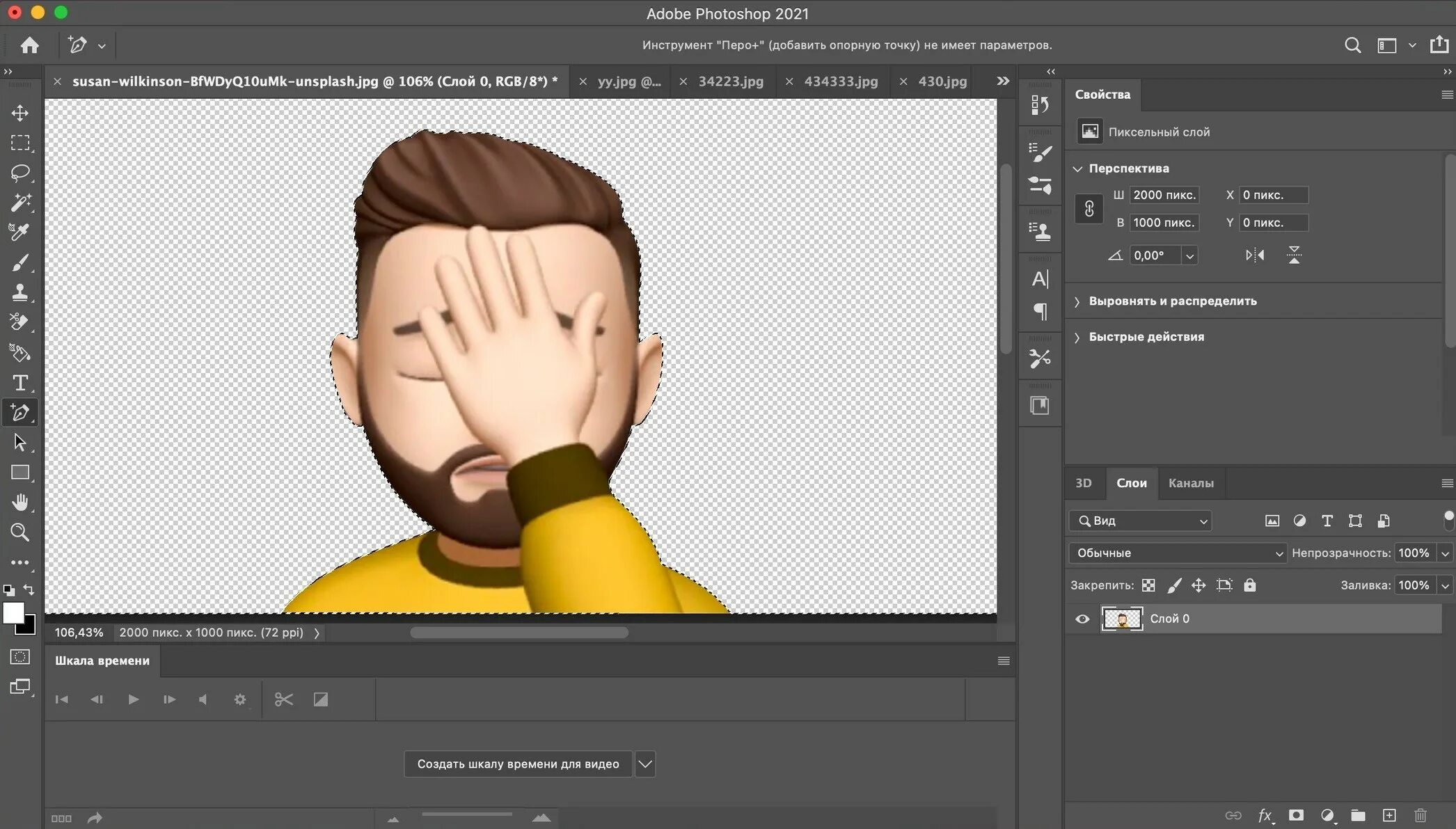Open the Непрозрачность opacity dropdown arrow

click(1446, 553)
